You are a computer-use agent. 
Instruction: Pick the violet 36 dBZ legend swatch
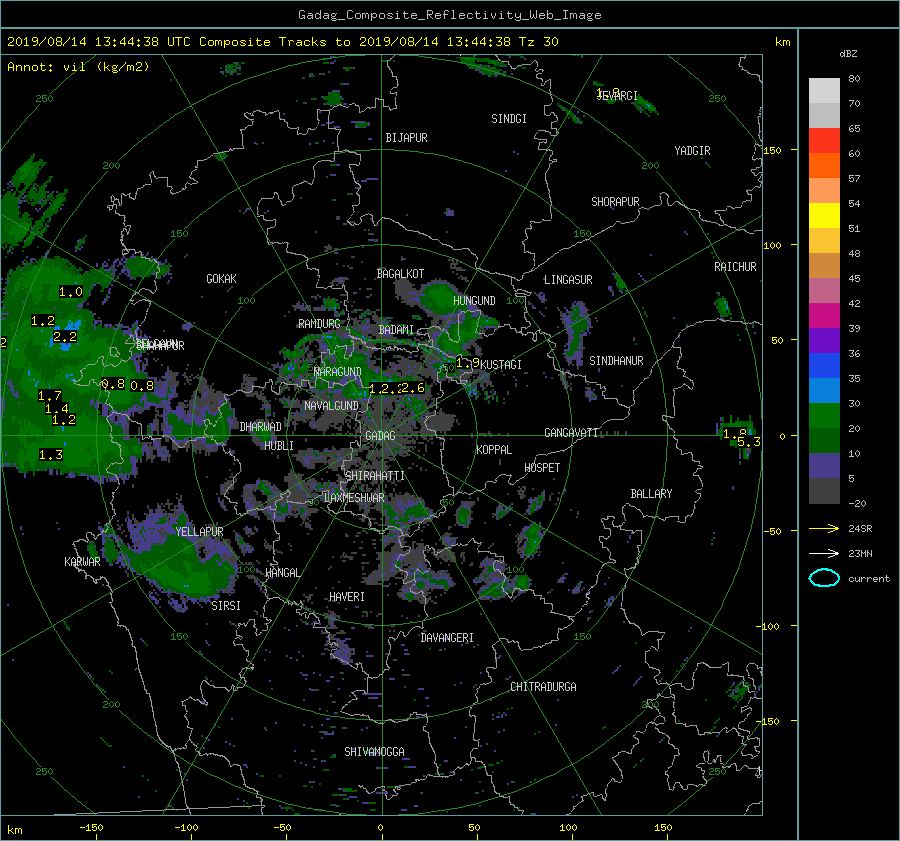click(x=824, y=341)
